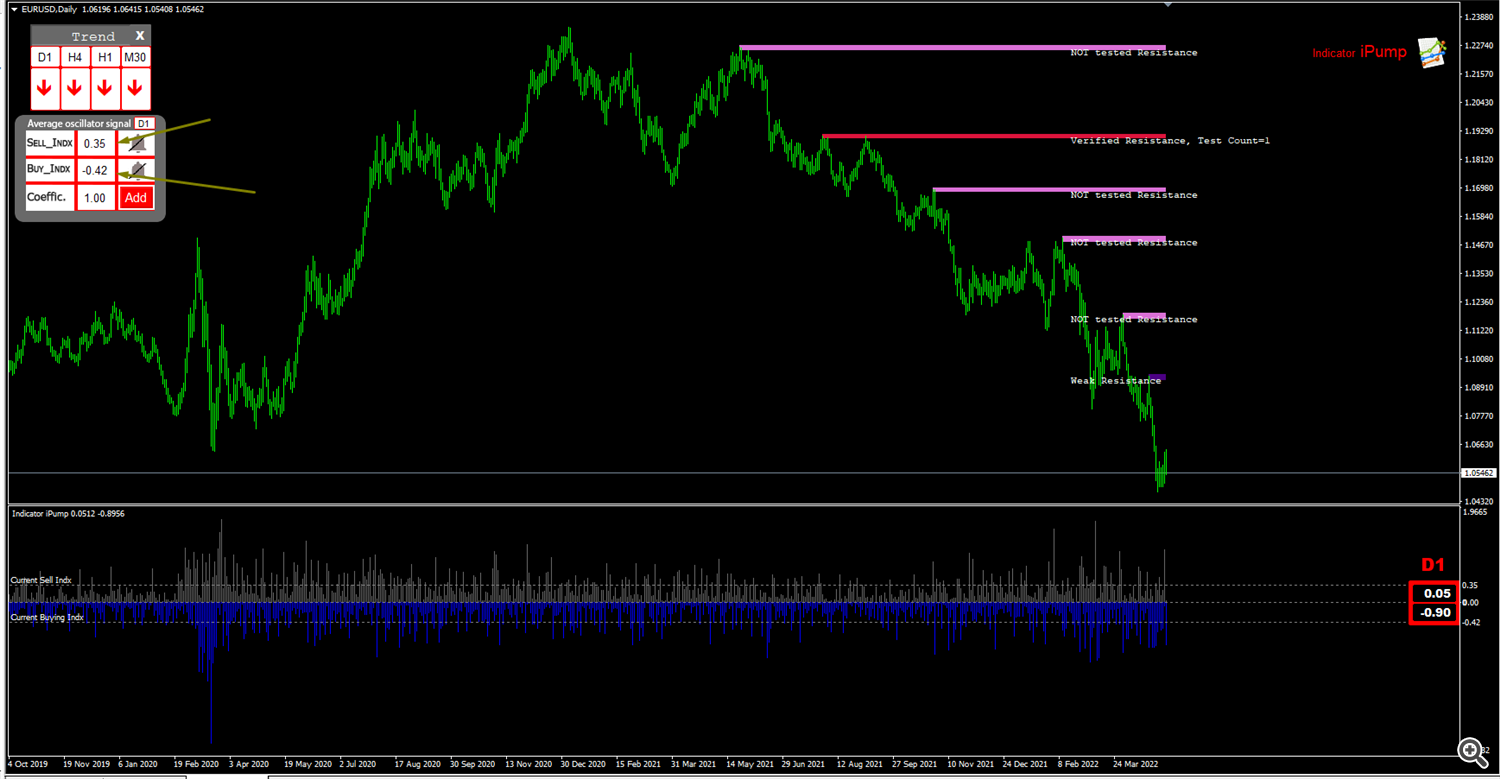Toggle the Buy_Indx alert bell

click(136, 170)
